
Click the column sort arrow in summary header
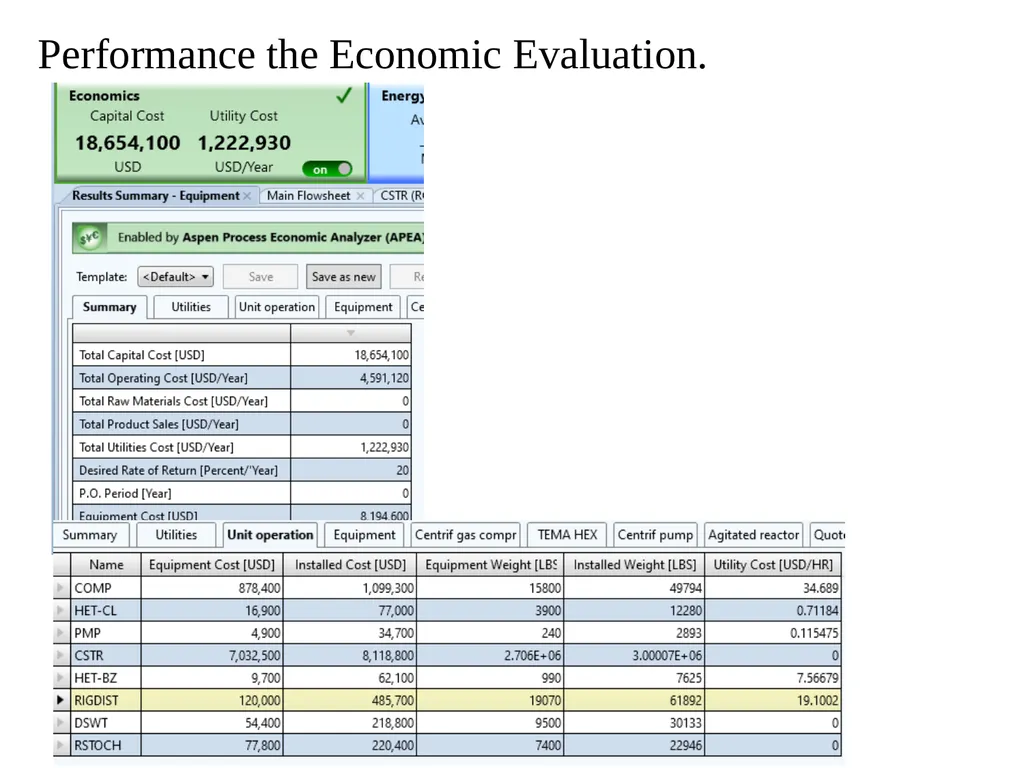tap(351, 333)
